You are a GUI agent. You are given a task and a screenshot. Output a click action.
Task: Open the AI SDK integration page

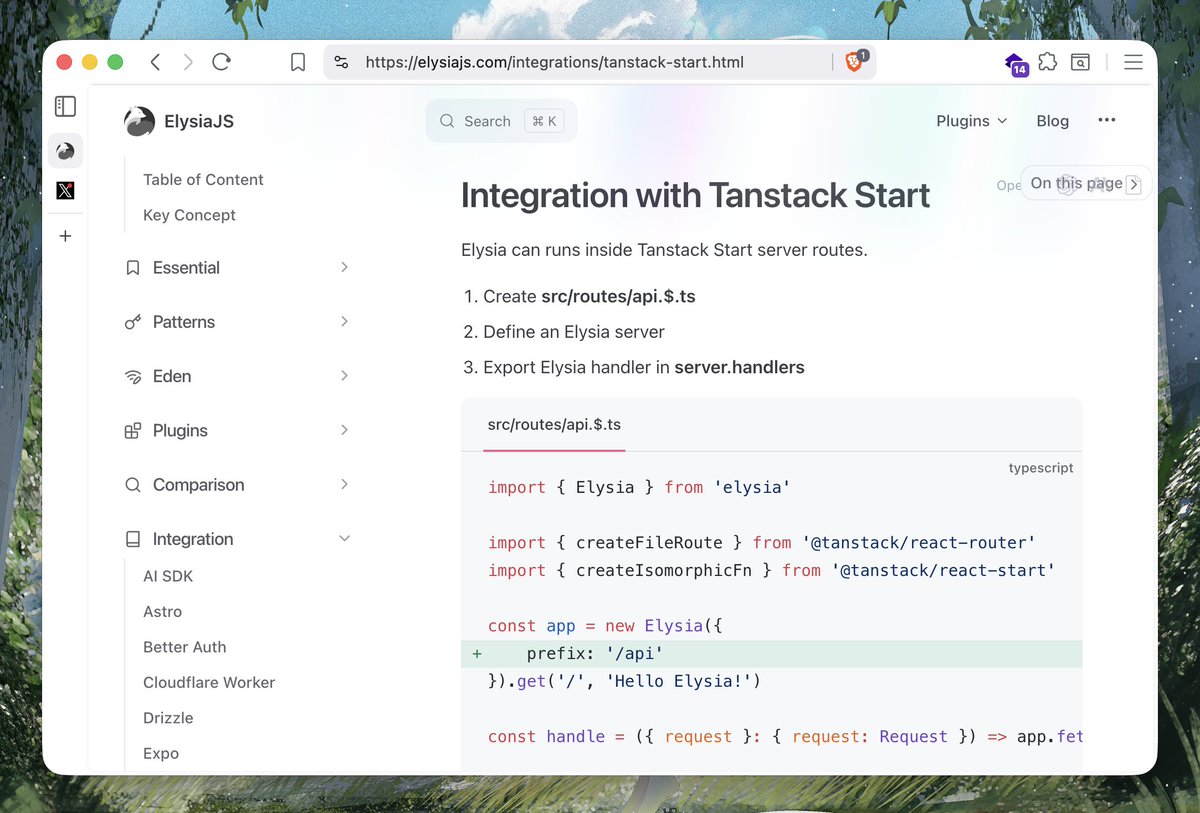click(x=168, y=576)
